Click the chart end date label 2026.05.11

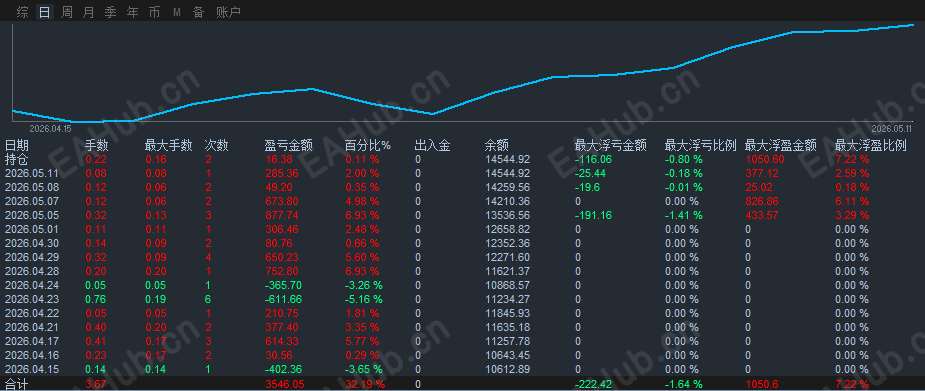891,129
